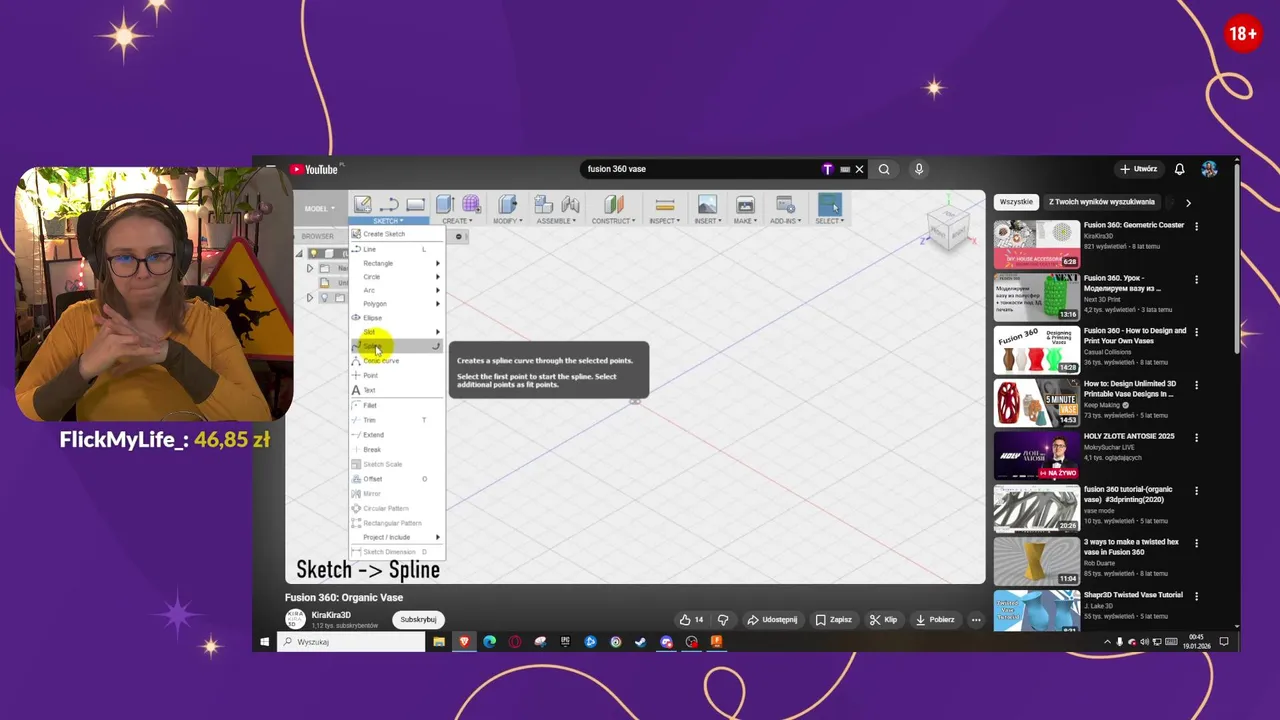The width and height of the screenshot is (1280, 720).
Task: Toggle lightbulb visibility on lowest browser row
Action: click(324, 298)
